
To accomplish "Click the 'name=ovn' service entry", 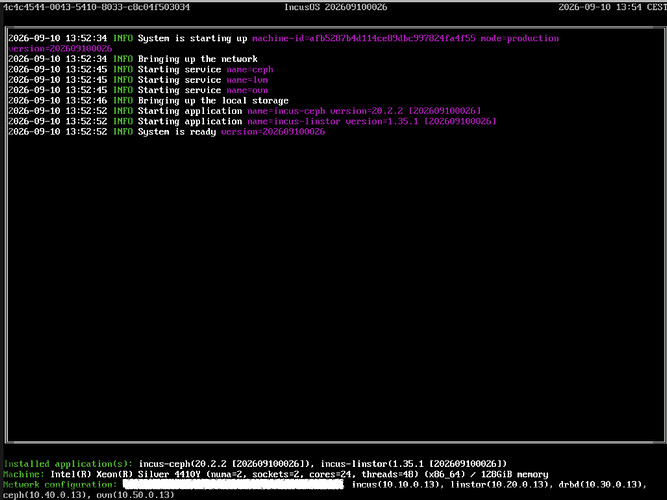I will point(247,90).
